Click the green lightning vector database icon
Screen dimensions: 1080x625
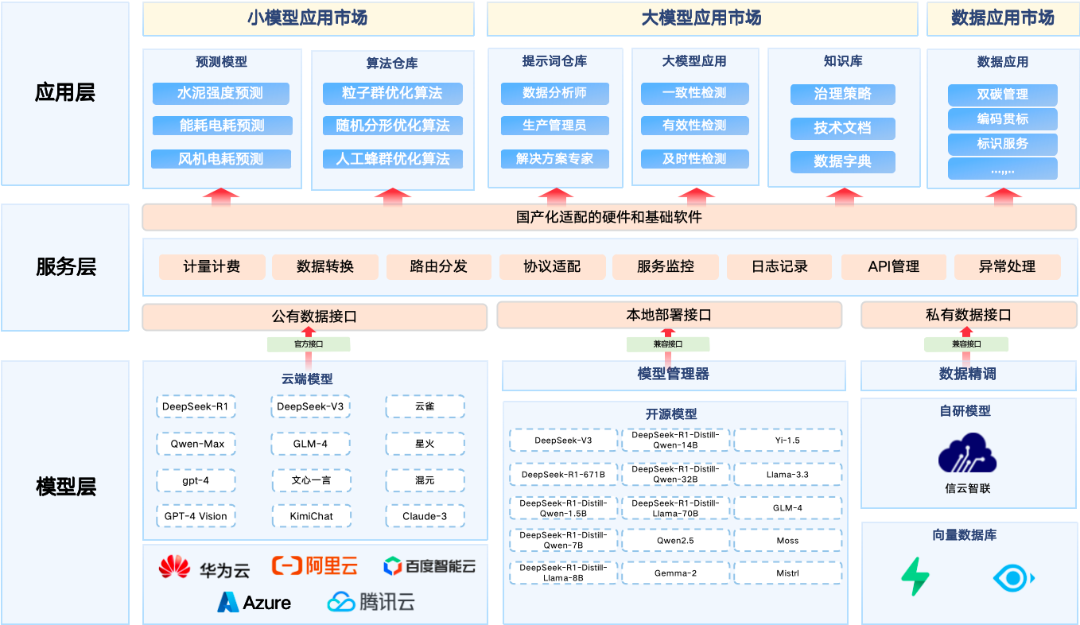tap(915, 577)
